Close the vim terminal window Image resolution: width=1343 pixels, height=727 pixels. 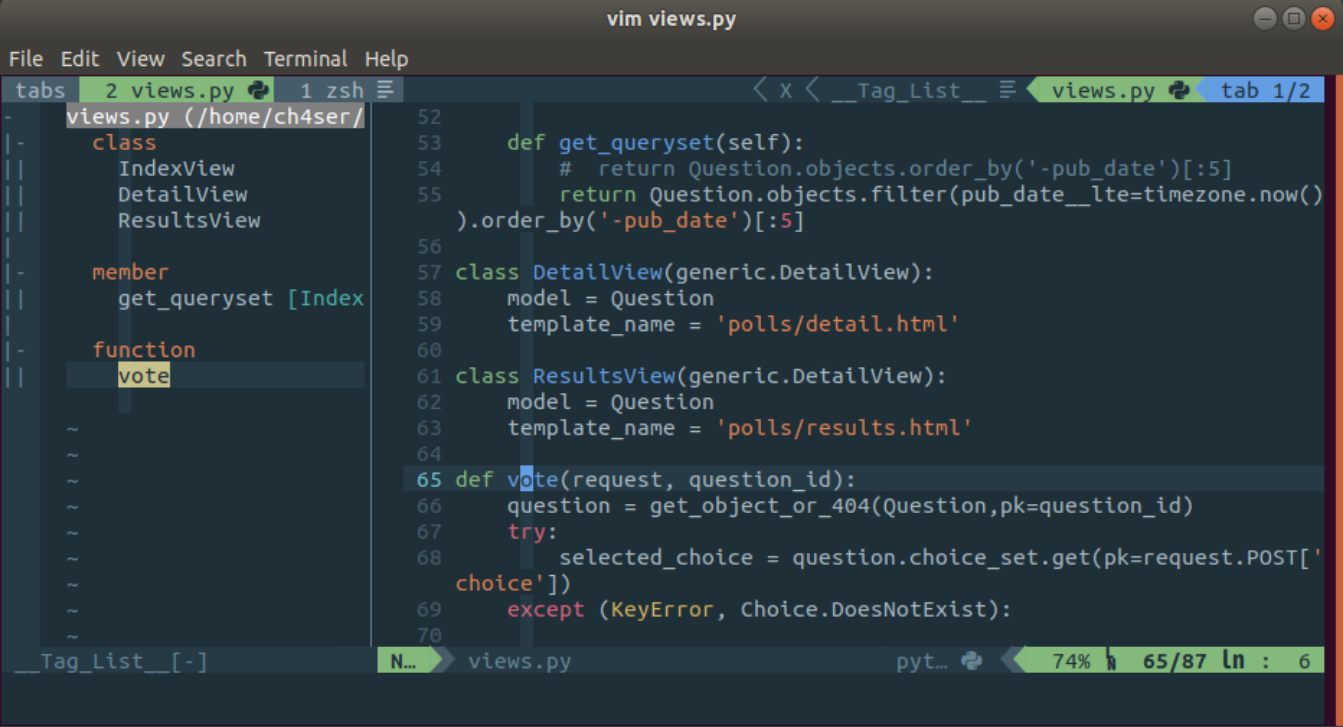click(1321, 18)
